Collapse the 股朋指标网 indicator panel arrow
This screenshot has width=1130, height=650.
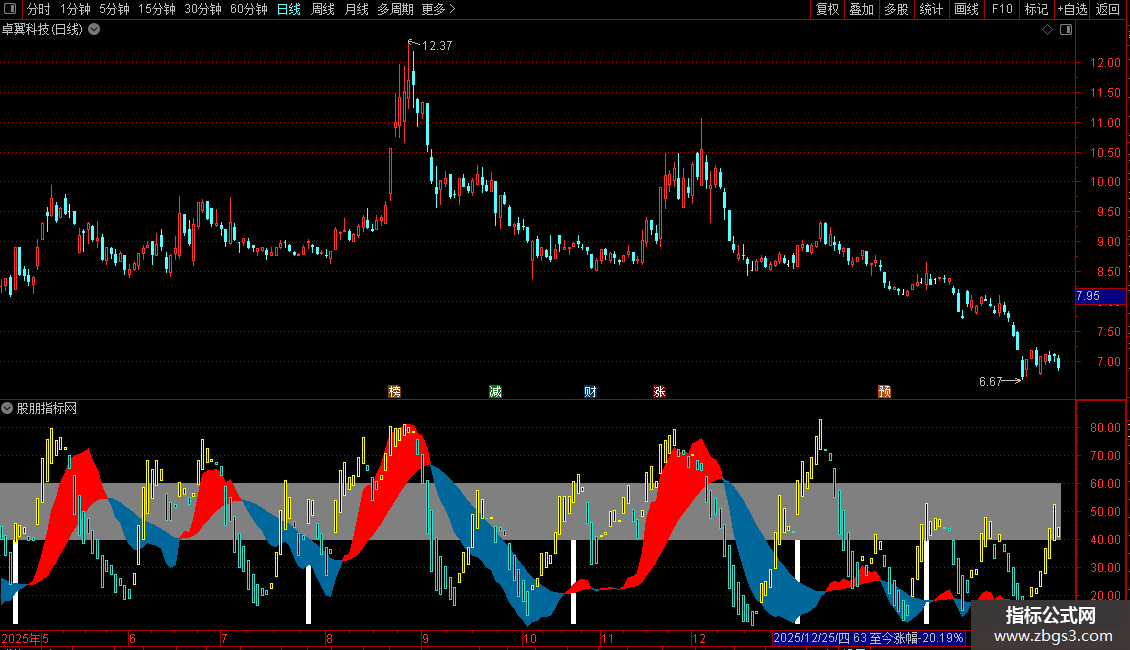pyautogui.click(x=7, y=409)
